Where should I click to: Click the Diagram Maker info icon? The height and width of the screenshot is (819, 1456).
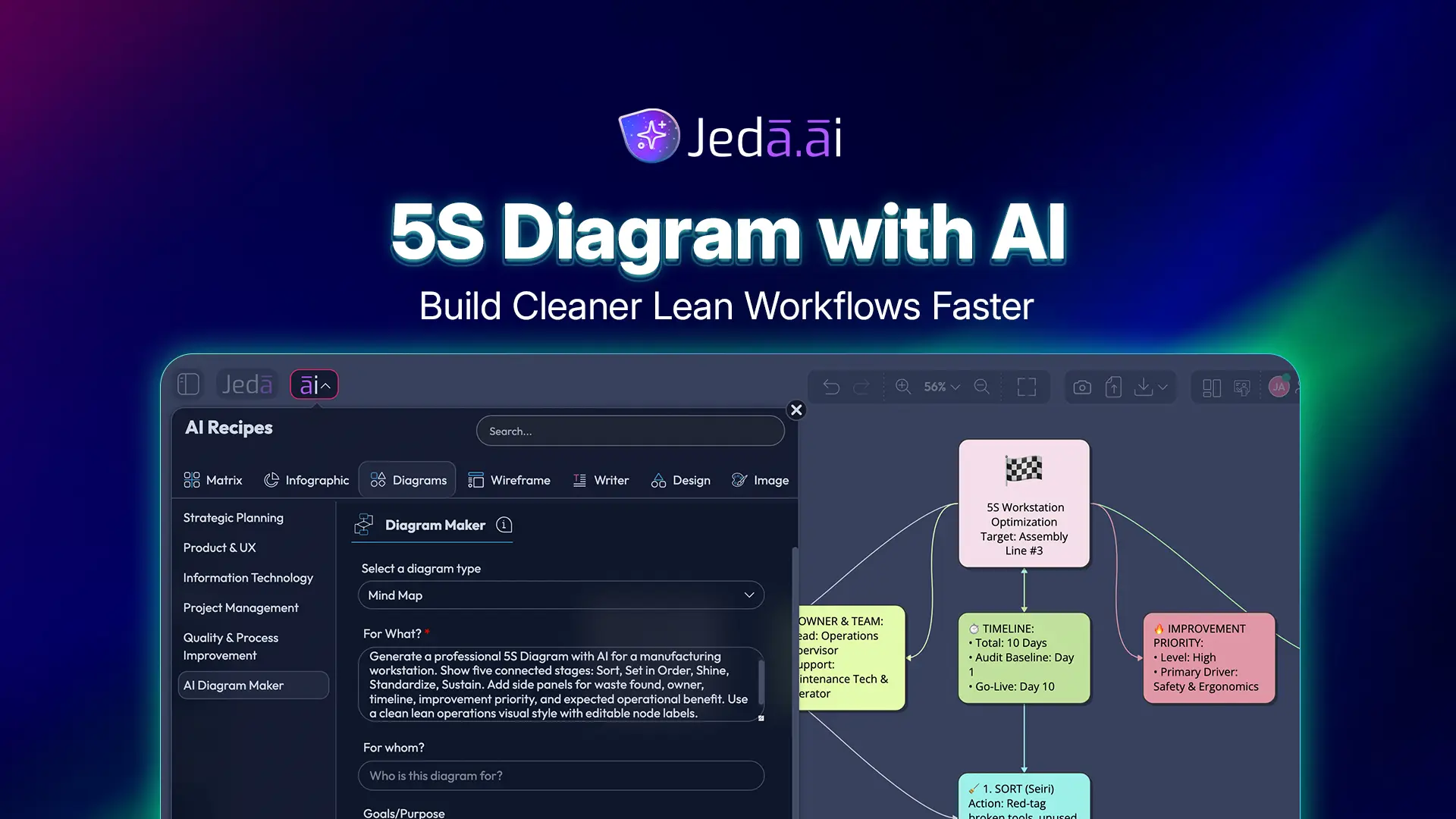tap(504, 525)
